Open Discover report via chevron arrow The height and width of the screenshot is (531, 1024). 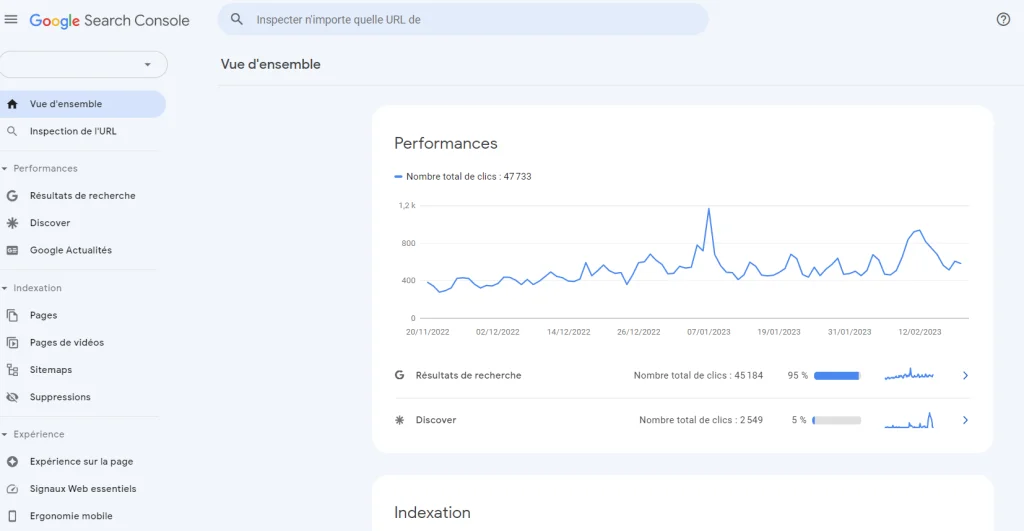pyautogui.click(x=965, y=420)
